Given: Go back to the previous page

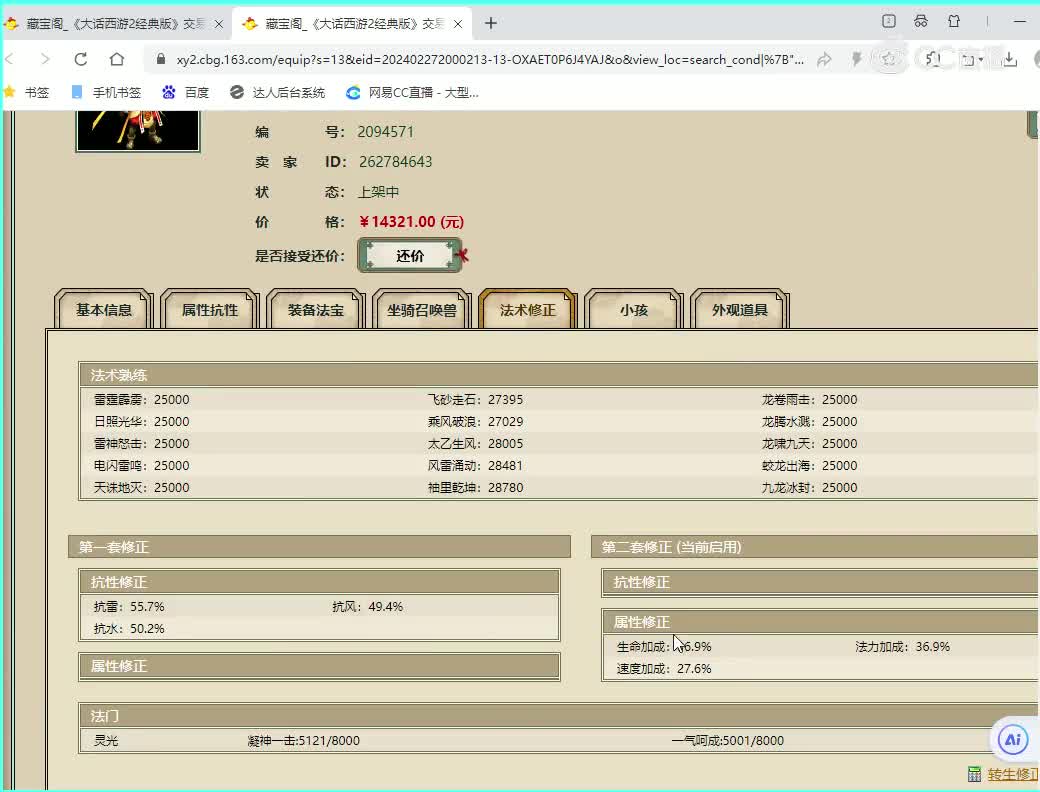Looking at the screenshot, I should [9, 59].
